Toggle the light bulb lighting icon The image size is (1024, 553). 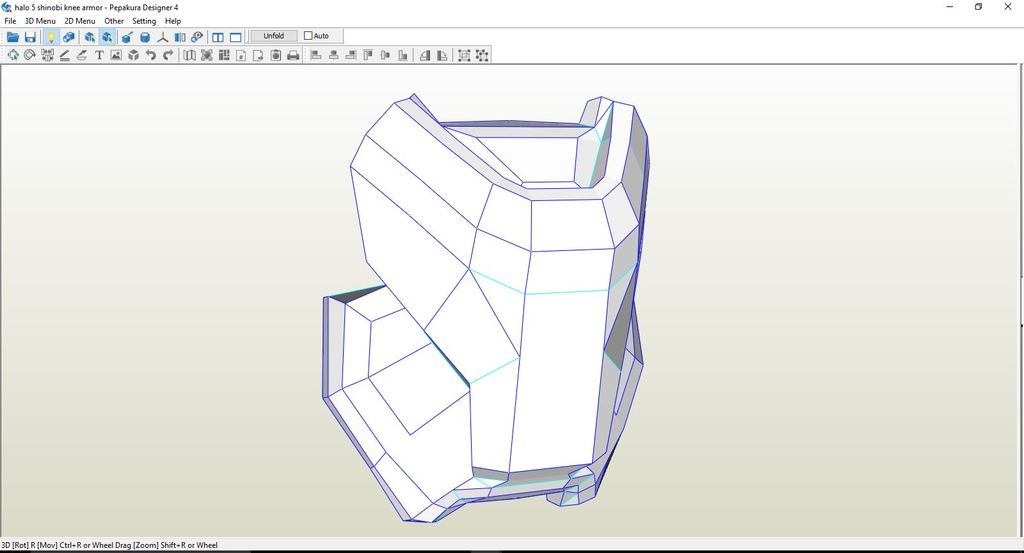(51, 37)
